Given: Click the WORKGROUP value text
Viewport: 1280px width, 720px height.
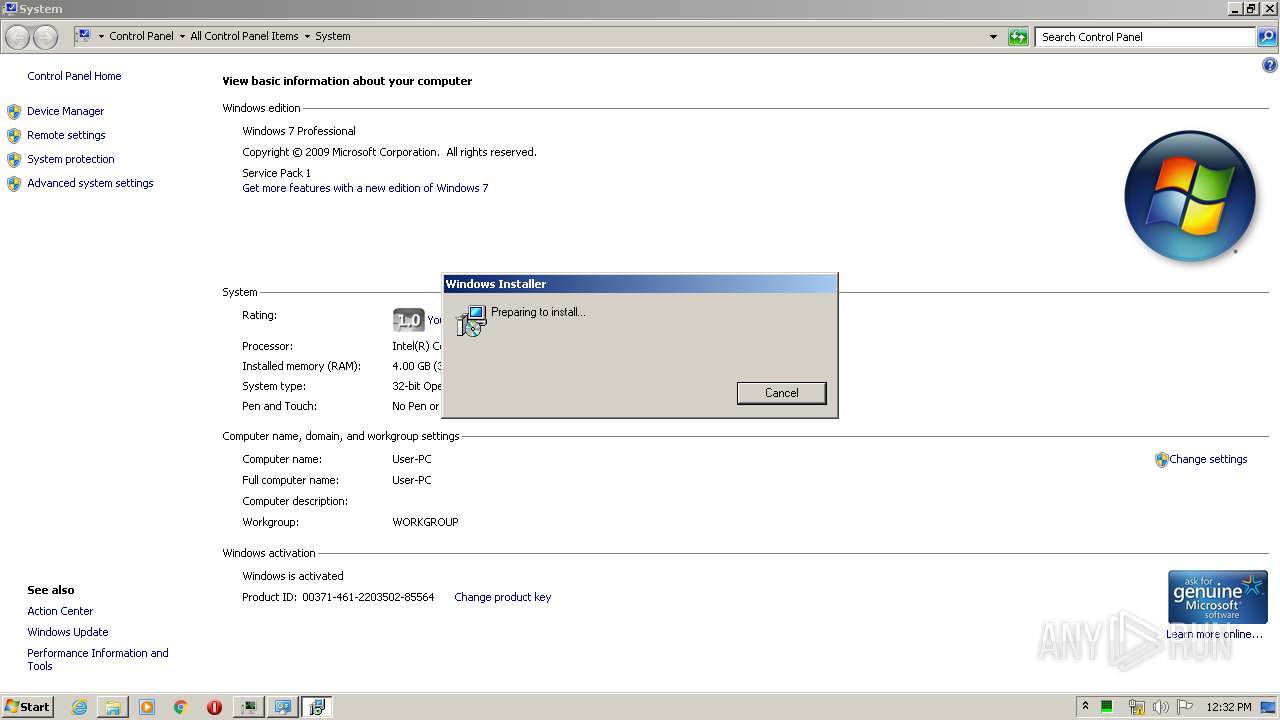Looking at the screenshot, I should (425, 522).
